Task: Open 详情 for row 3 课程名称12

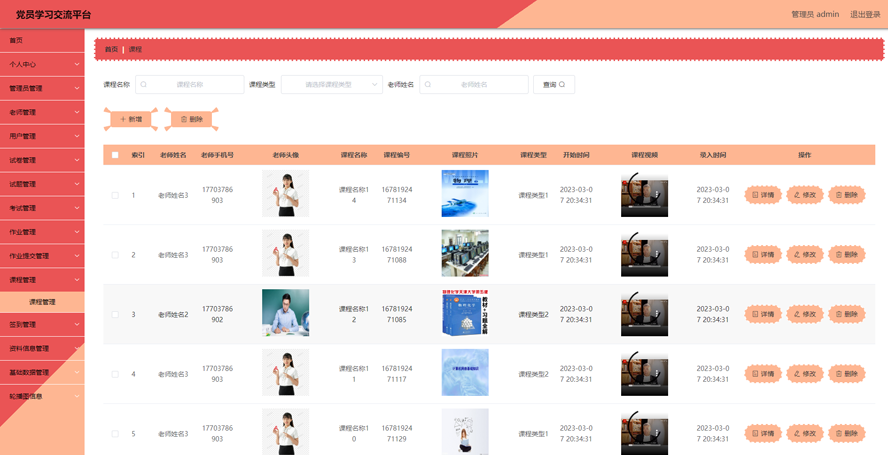Action: tap(763, 314)
